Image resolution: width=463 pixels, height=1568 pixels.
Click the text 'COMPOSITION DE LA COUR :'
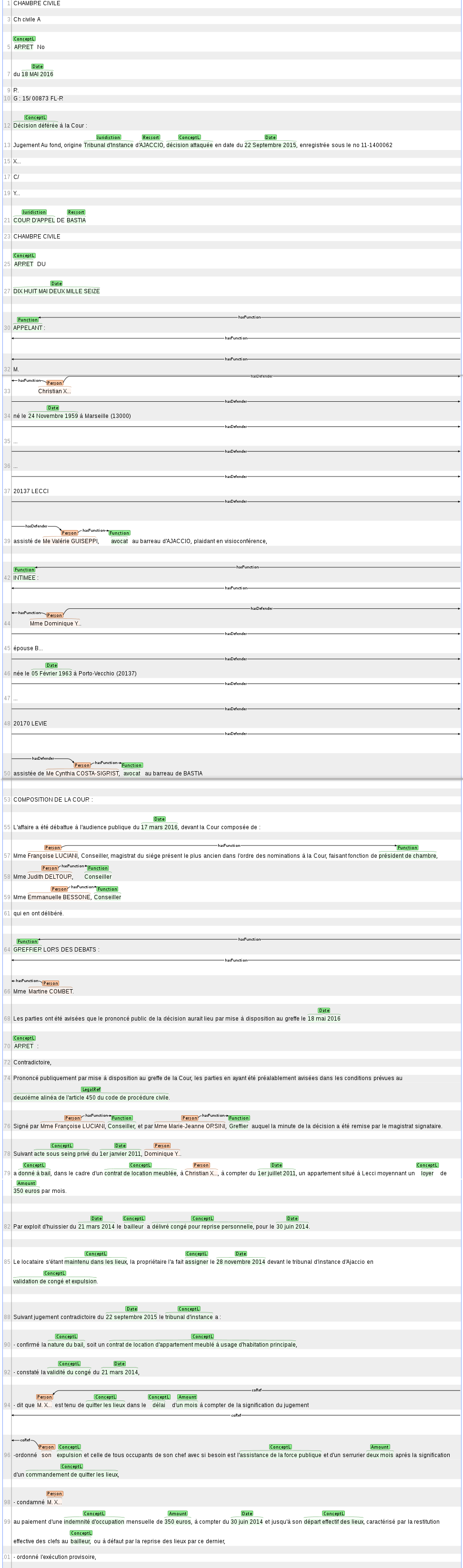coord(53,801)
